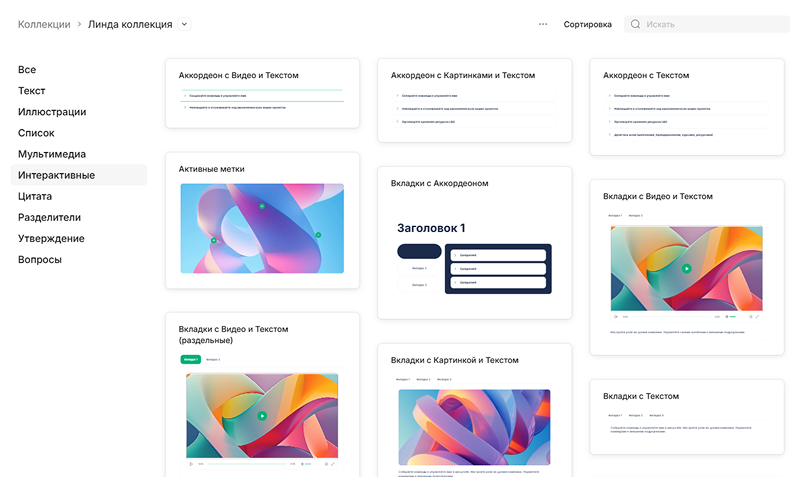
Task: Click the right green hotspot in Активные метки
Action: 318,235
